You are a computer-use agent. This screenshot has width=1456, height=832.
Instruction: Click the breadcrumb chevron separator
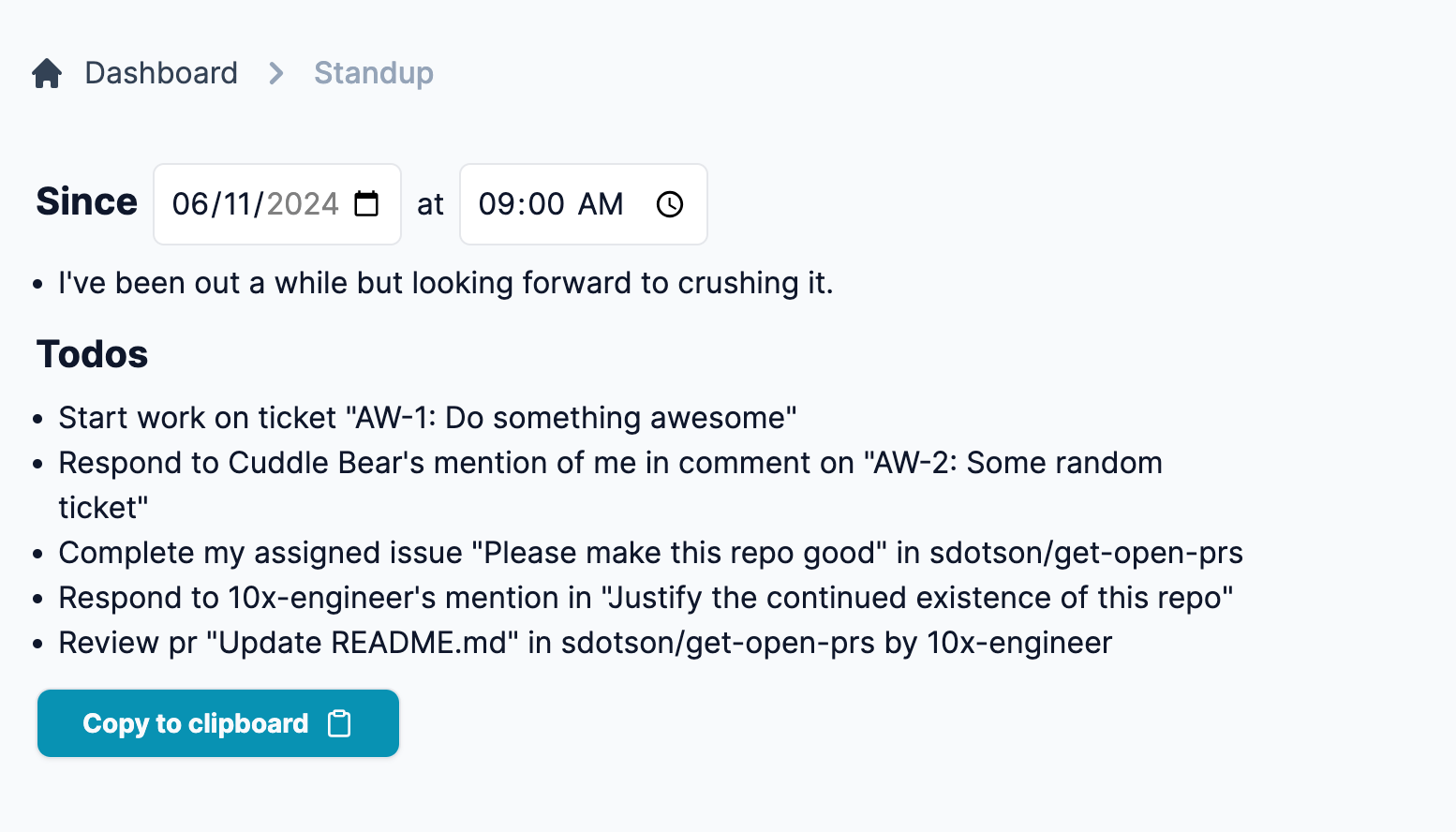[x=275, y=73]
